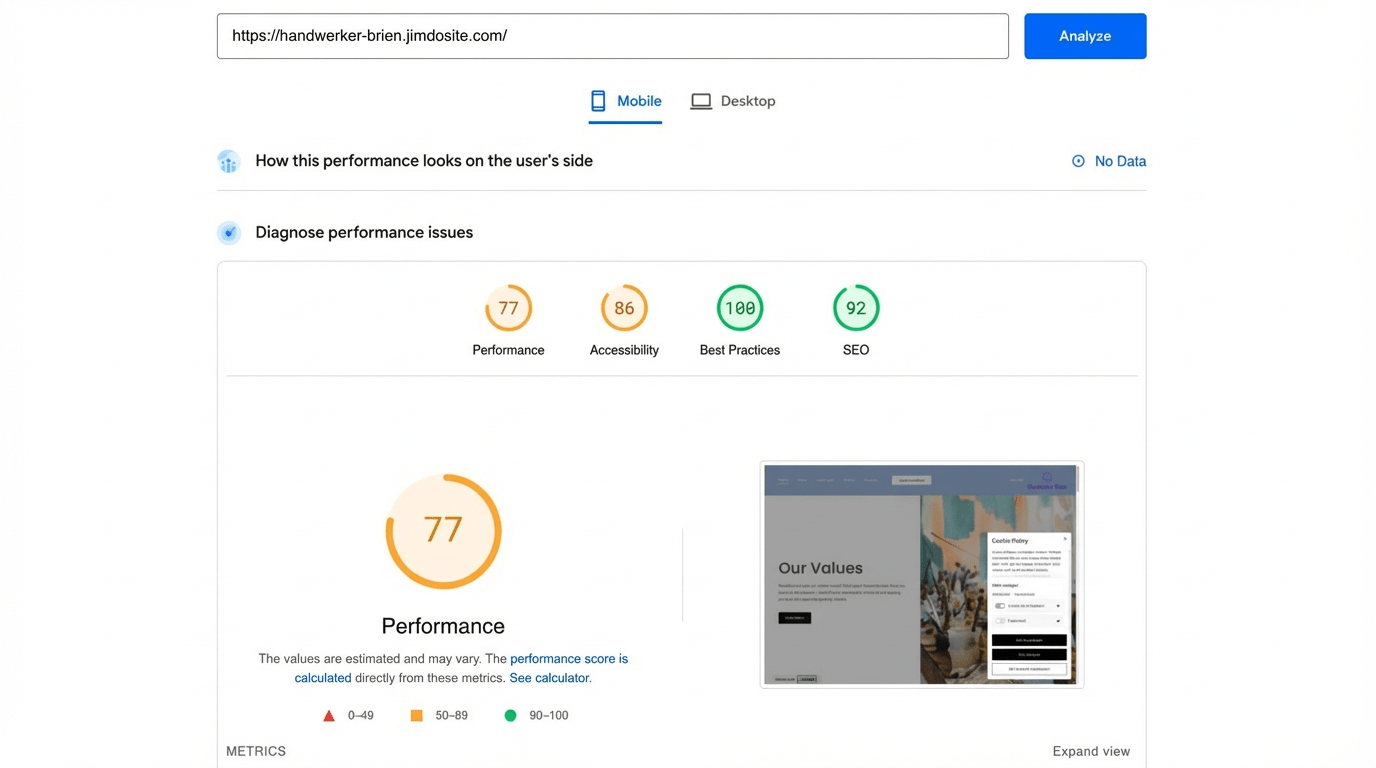This screenshot has height=768, width=1376.
Task: Toggle Expand view for metrics
Action: coord(1091,751)
